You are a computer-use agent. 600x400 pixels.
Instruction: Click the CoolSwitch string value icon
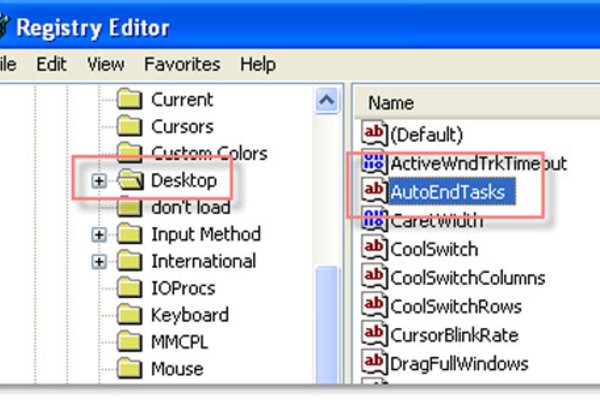374,248
